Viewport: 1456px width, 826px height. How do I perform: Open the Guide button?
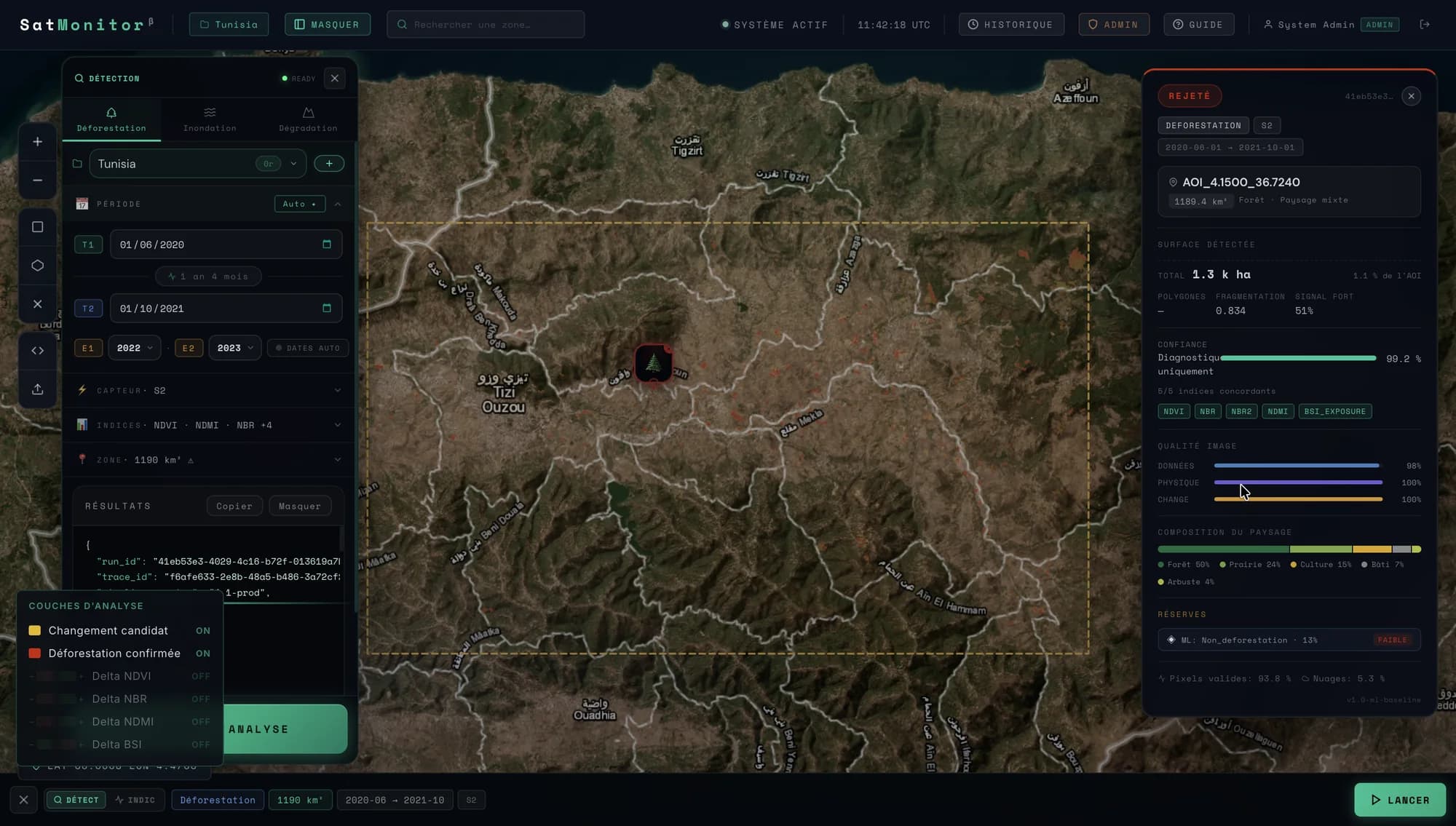tap(1198, 24)
